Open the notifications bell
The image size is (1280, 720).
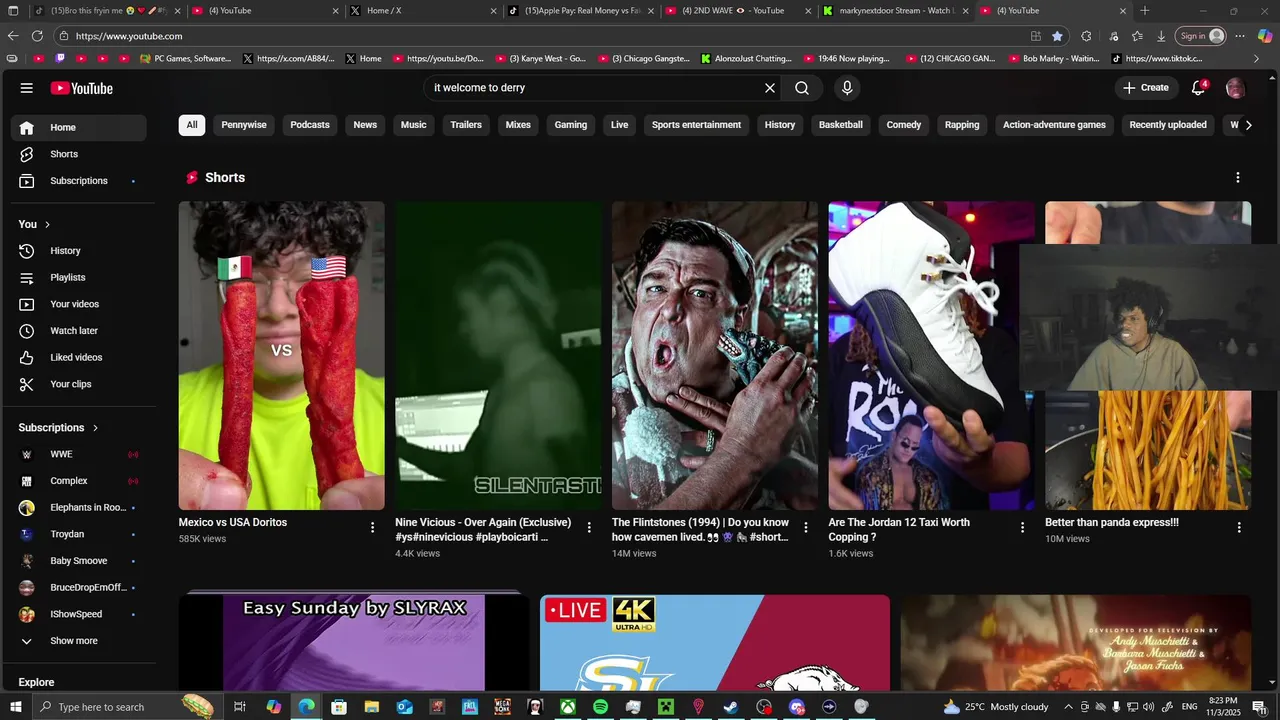click(1198, 88)
